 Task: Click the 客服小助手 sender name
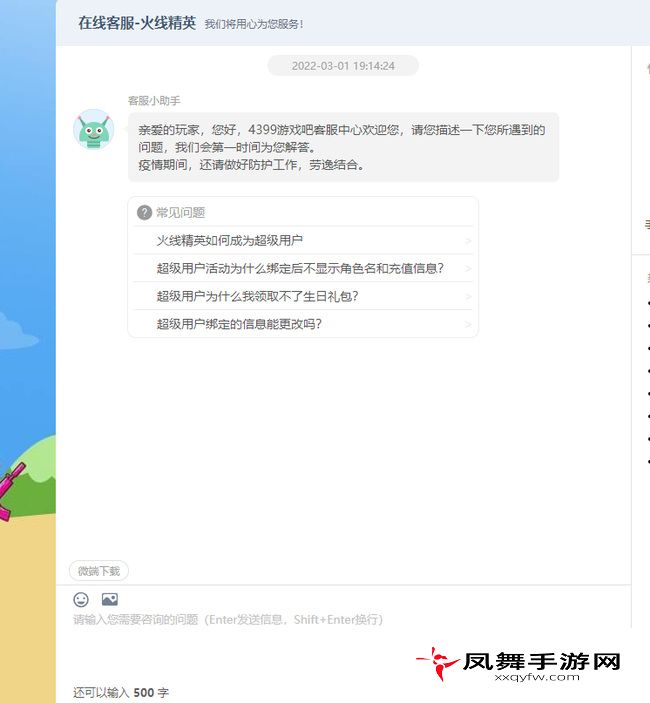pyautogui.click(x=154, y=101)
